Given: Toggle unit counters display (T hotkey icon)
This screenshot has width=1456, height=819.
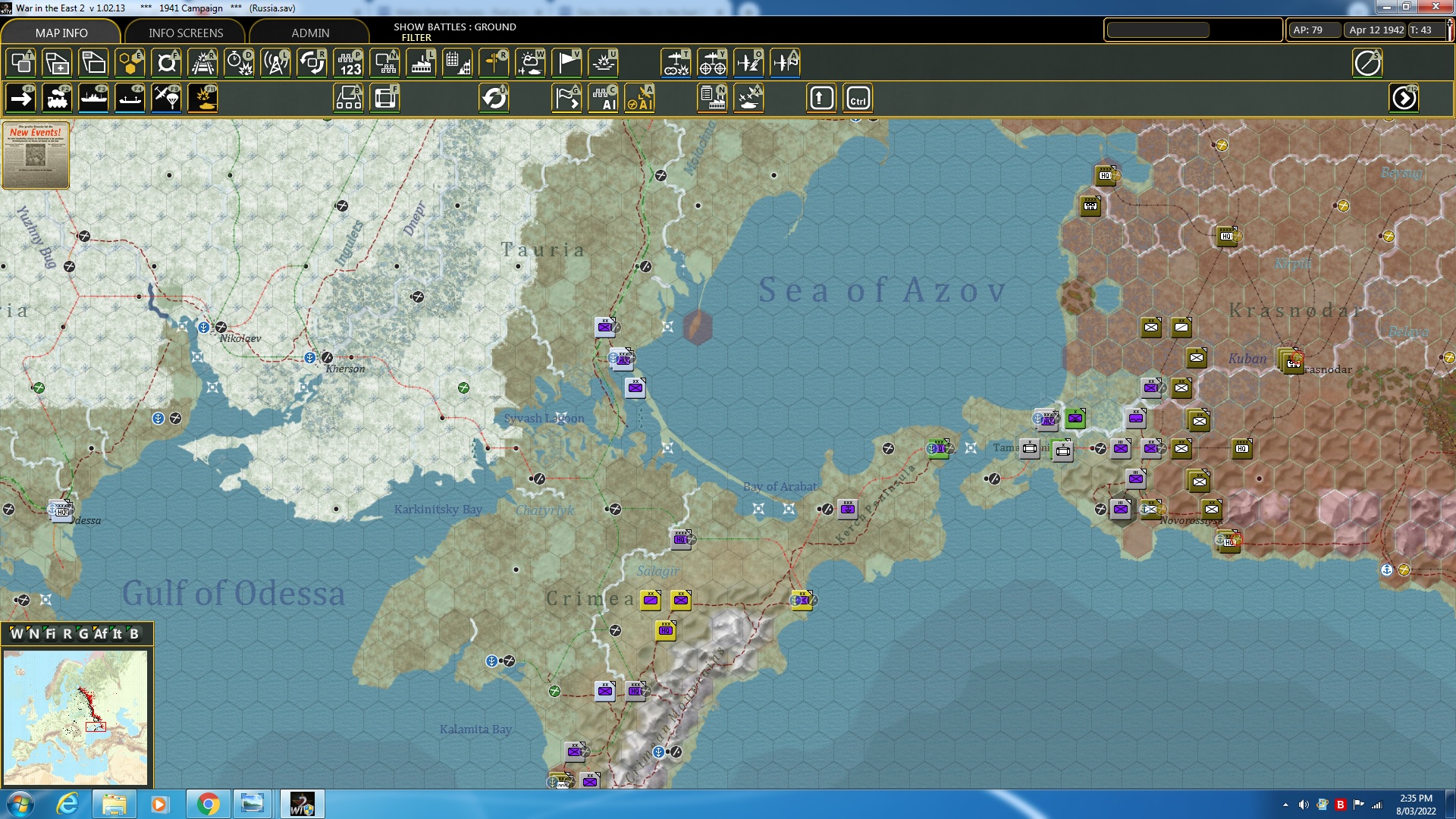Looking at the screenshot, I should click(x=20, y=63).
